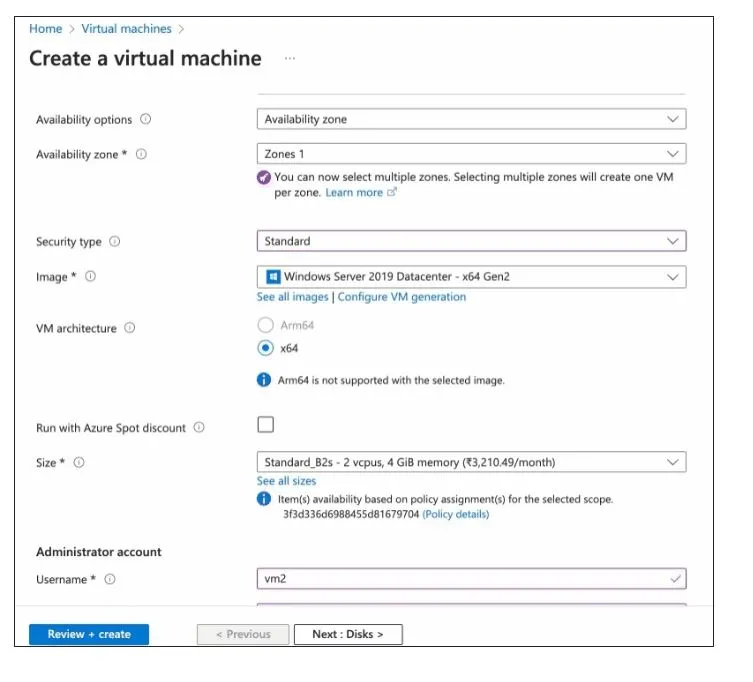Click Review + create button
Image resolution: width=753 pixels, height=682 pixels.
coord(89,634)
